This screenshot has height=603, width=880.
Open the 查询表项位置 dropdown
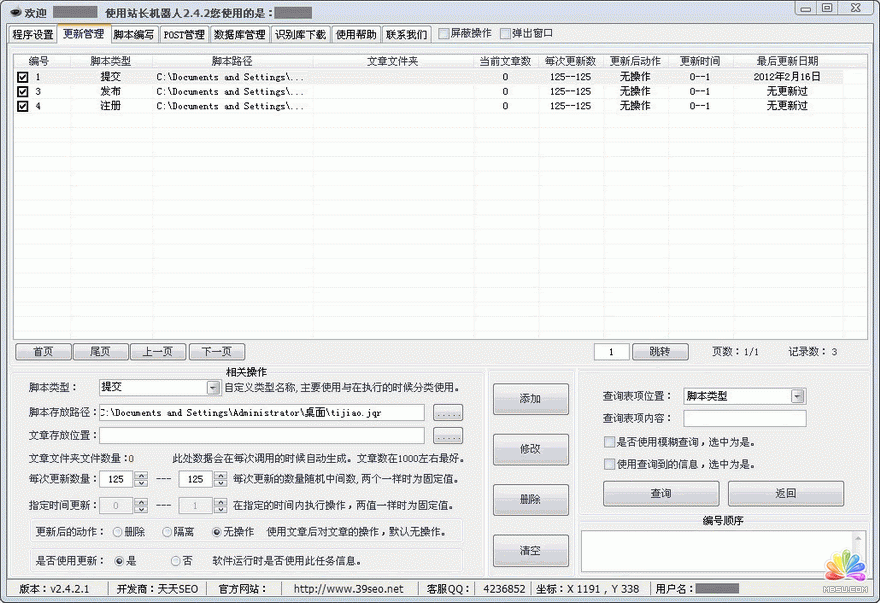(798, 395)
